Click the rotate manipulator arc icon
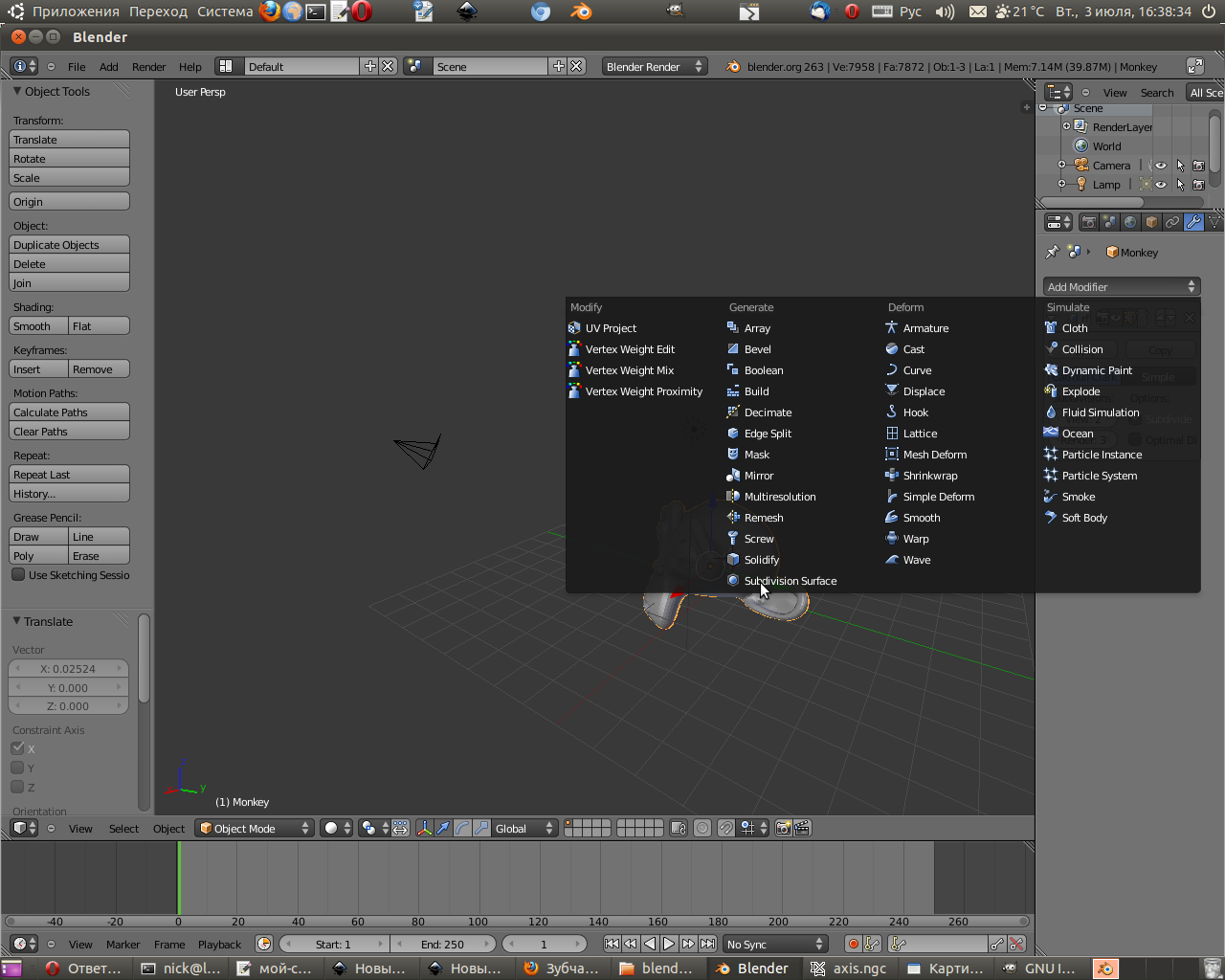This screenshot has width=1225, height=980. pyautogui.click(x=462, y=828)
